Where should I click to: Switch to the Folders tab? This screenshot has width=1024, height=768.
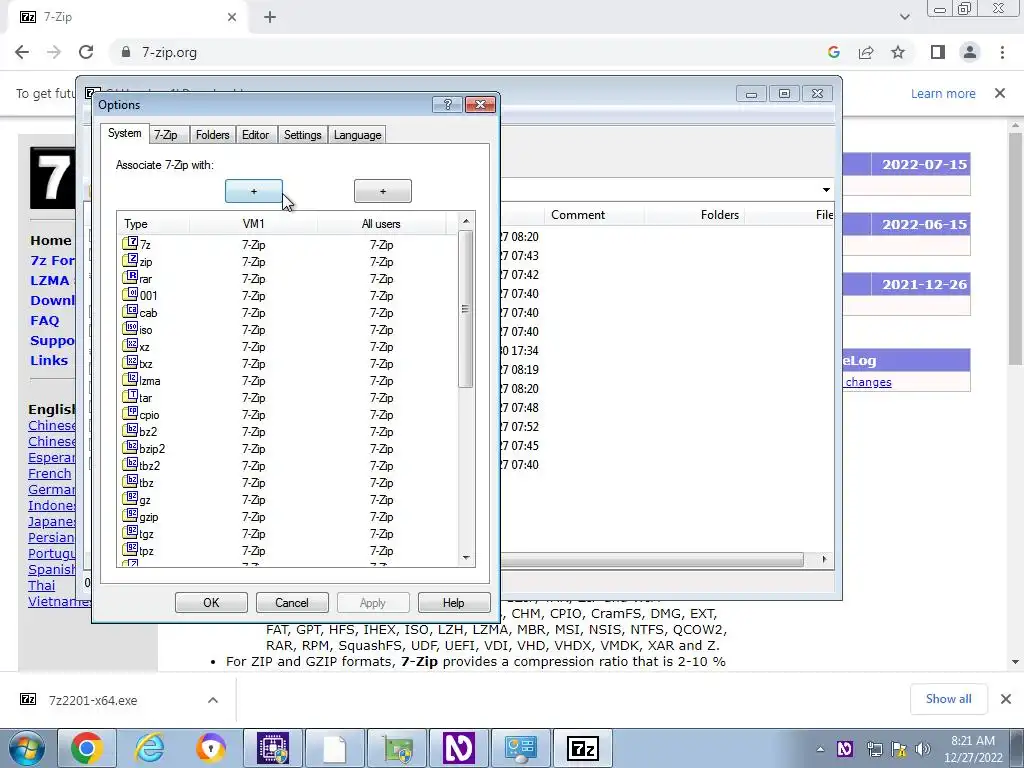(x=212, y=135)
